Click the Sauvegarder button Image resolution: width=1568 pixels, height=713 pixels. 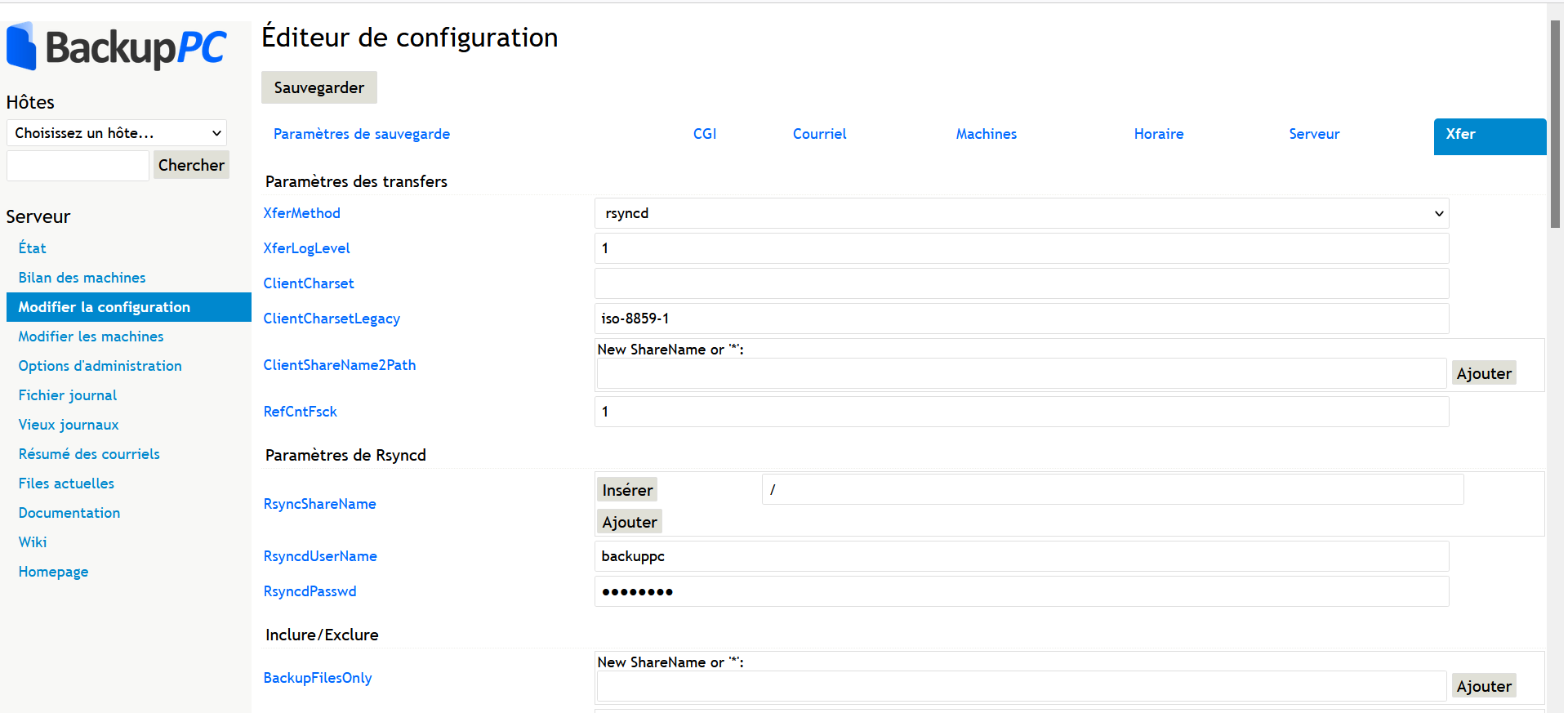click(x=318, y=87)
